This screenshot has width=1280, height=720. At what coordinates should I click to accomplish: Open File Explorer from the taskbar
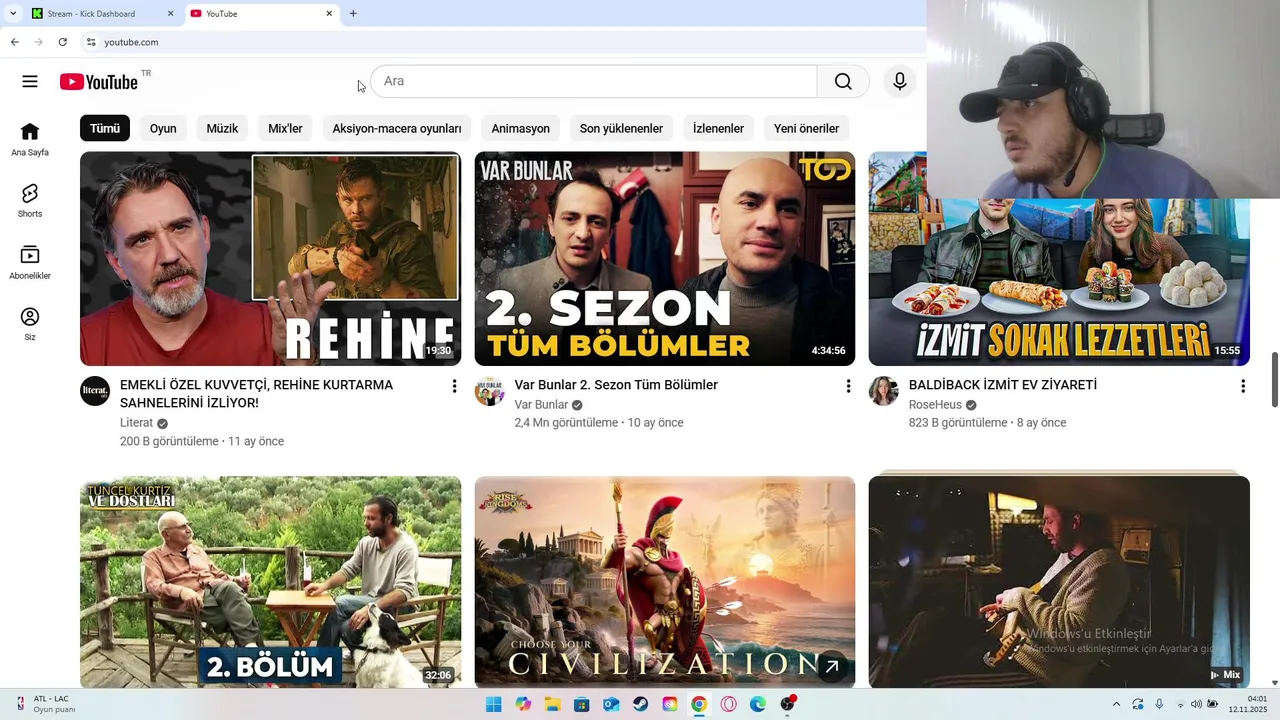552,704
